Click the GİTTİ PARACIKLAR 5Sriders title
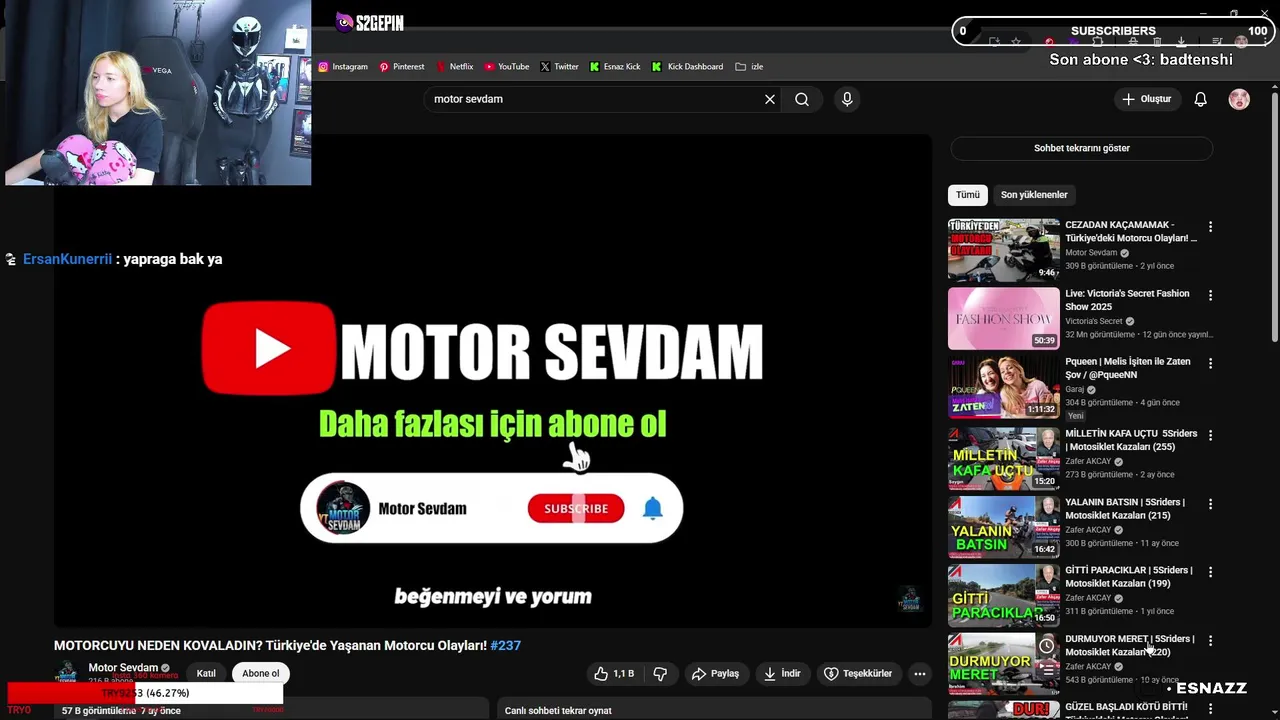The height and width of the screenshot is (720, 1280). click(1129, 577)
